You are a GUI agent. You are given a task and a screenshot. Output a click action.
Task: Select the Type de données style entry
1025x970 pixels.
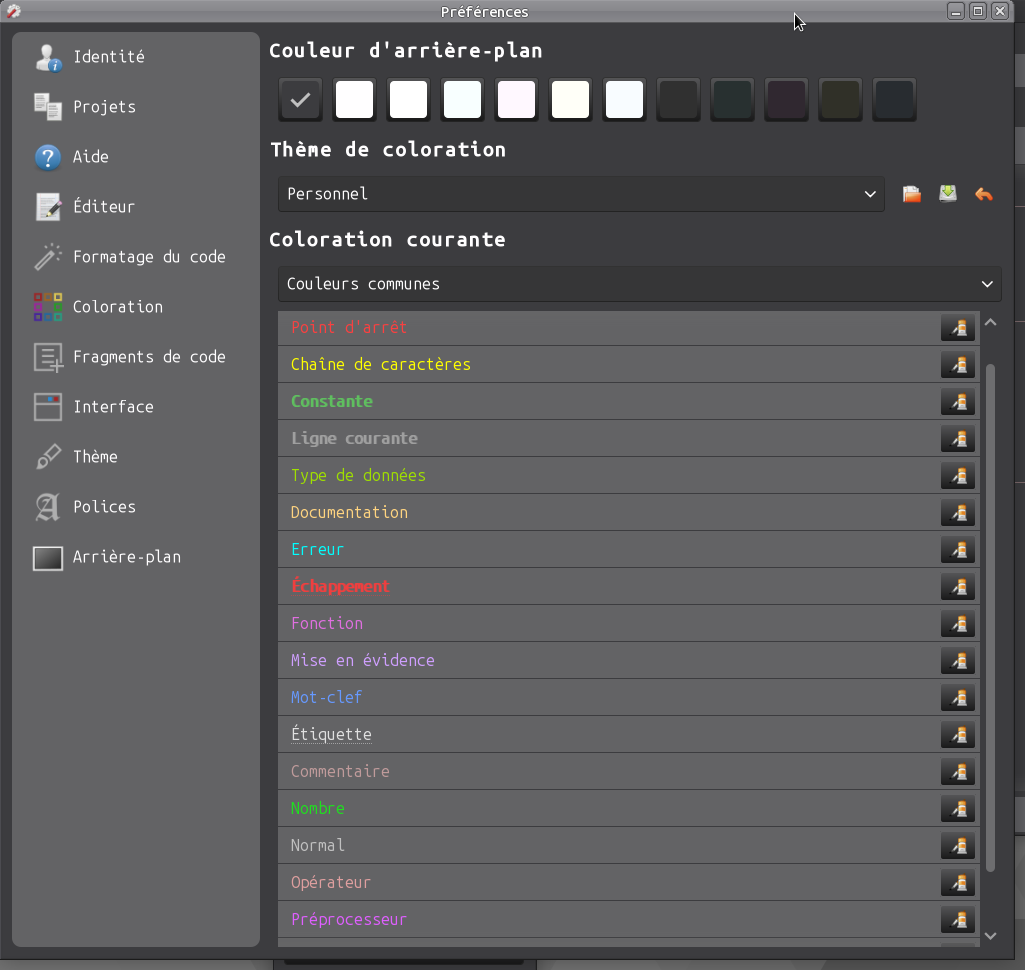click(x=358, y=476)
